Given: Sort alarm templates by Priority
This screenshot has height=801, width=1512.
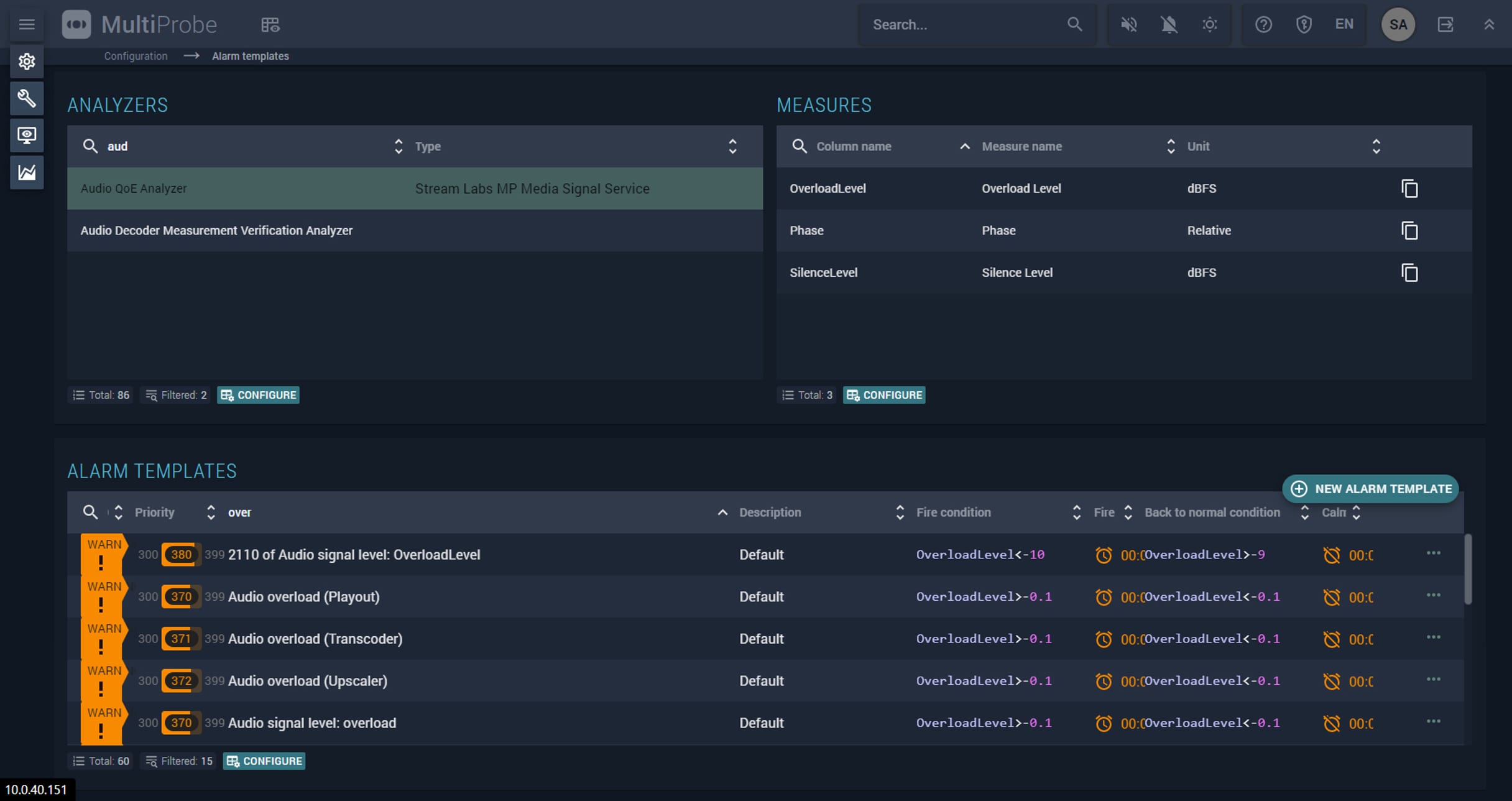Looking at the screenshot, I should coord(211,512).
